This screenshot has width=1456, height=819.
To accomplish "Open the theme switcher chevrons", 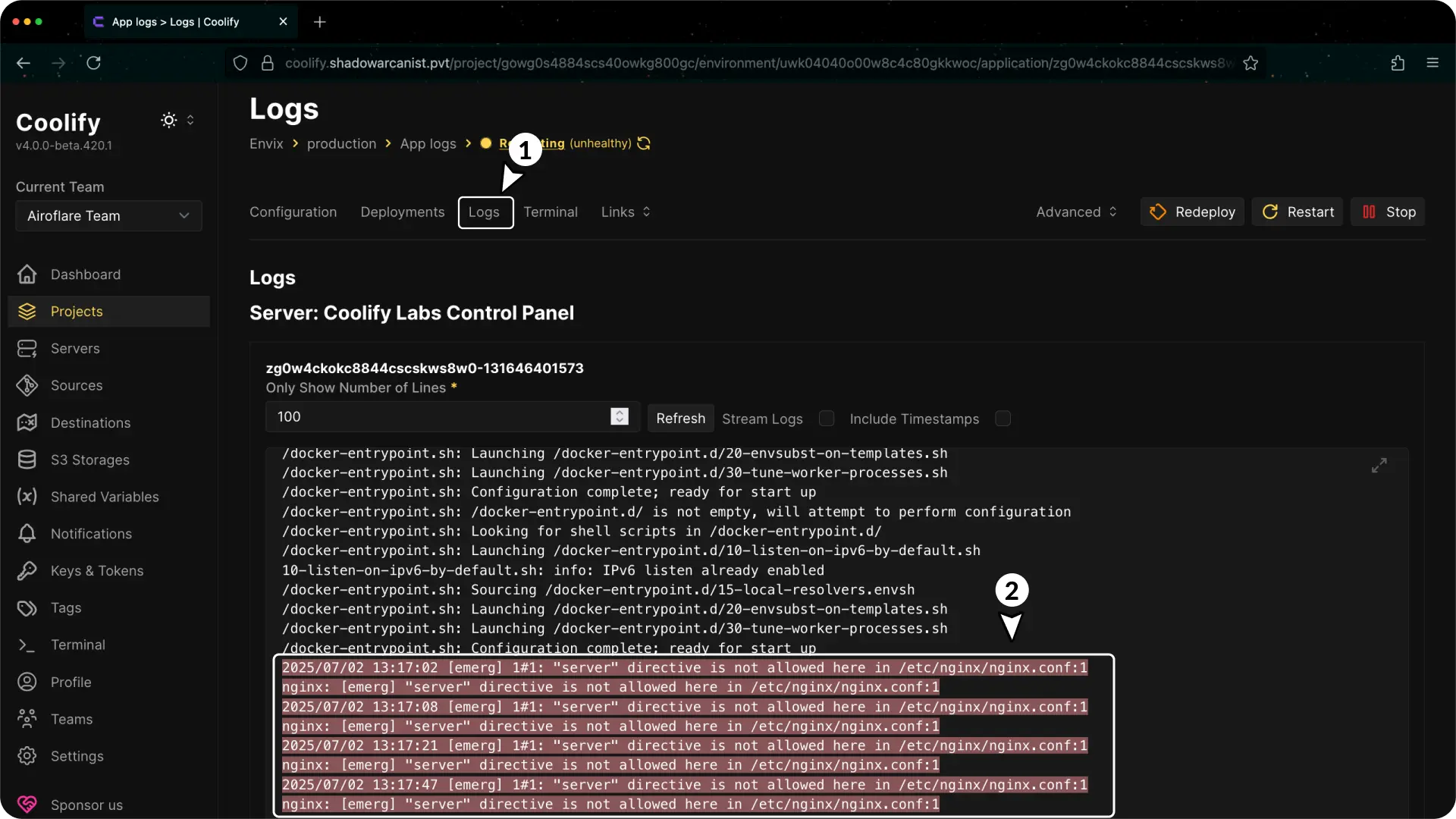I will click(x=190, y=120).
